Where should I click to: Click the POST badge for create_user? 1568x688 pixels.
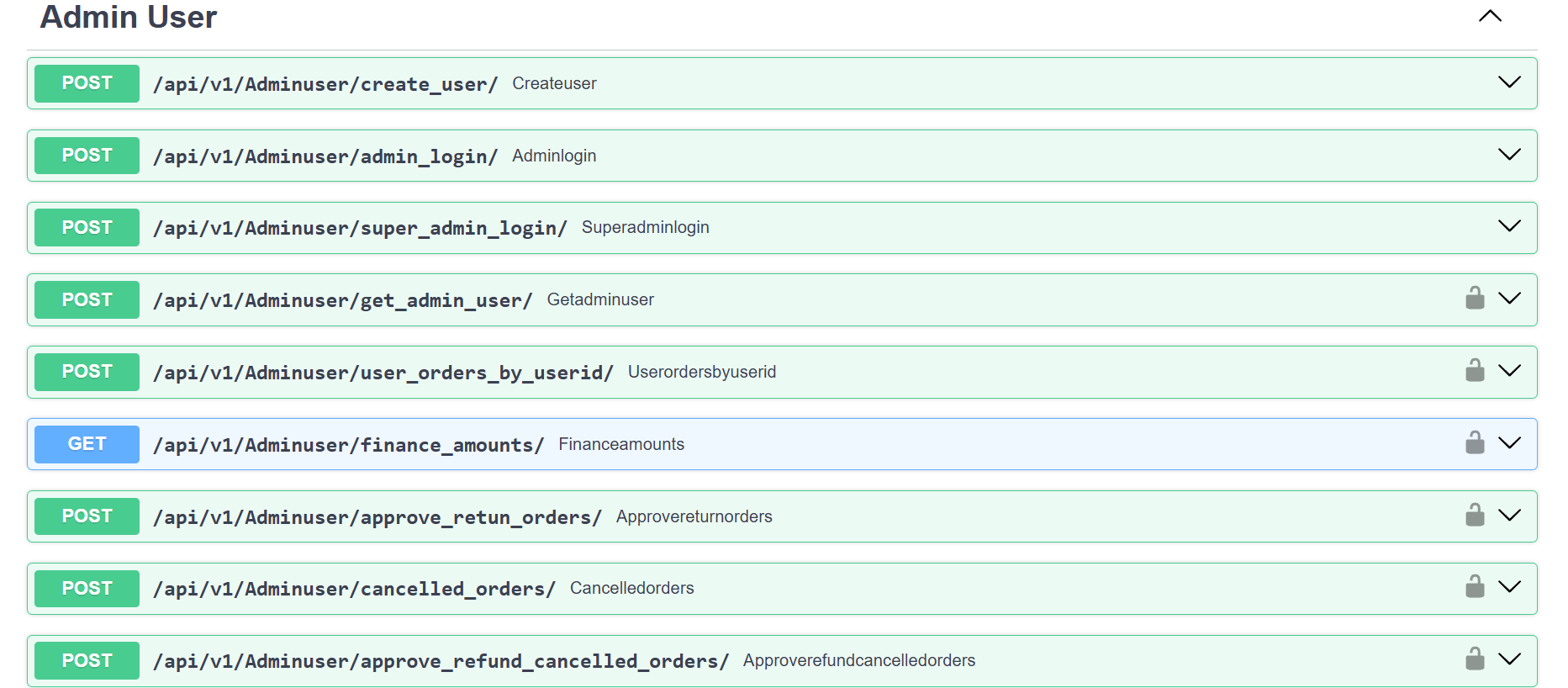(x=87, y=83)
